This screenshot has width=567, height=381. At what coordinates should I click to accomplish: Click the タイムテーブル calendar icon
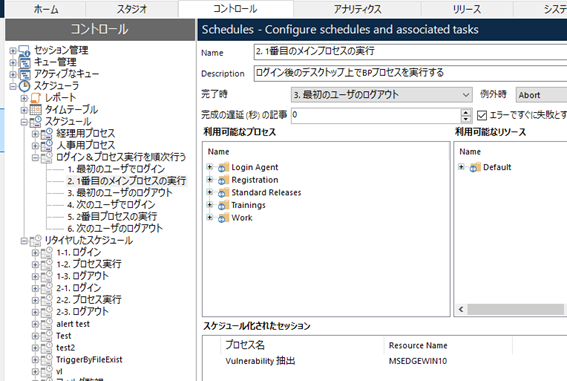point(35,110)
